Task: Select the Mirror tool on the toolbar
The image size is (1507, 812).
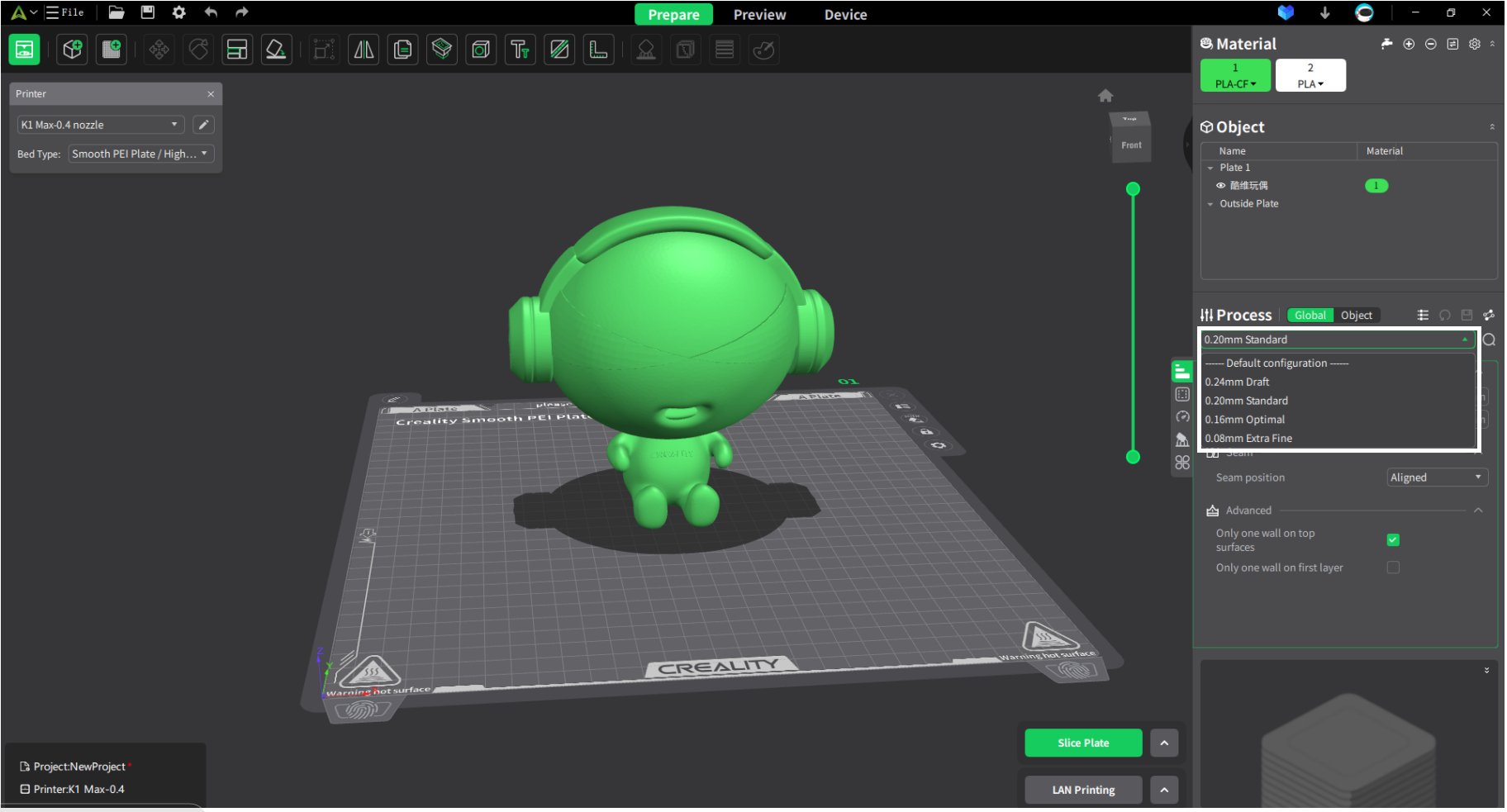Action: click(364, 50)
